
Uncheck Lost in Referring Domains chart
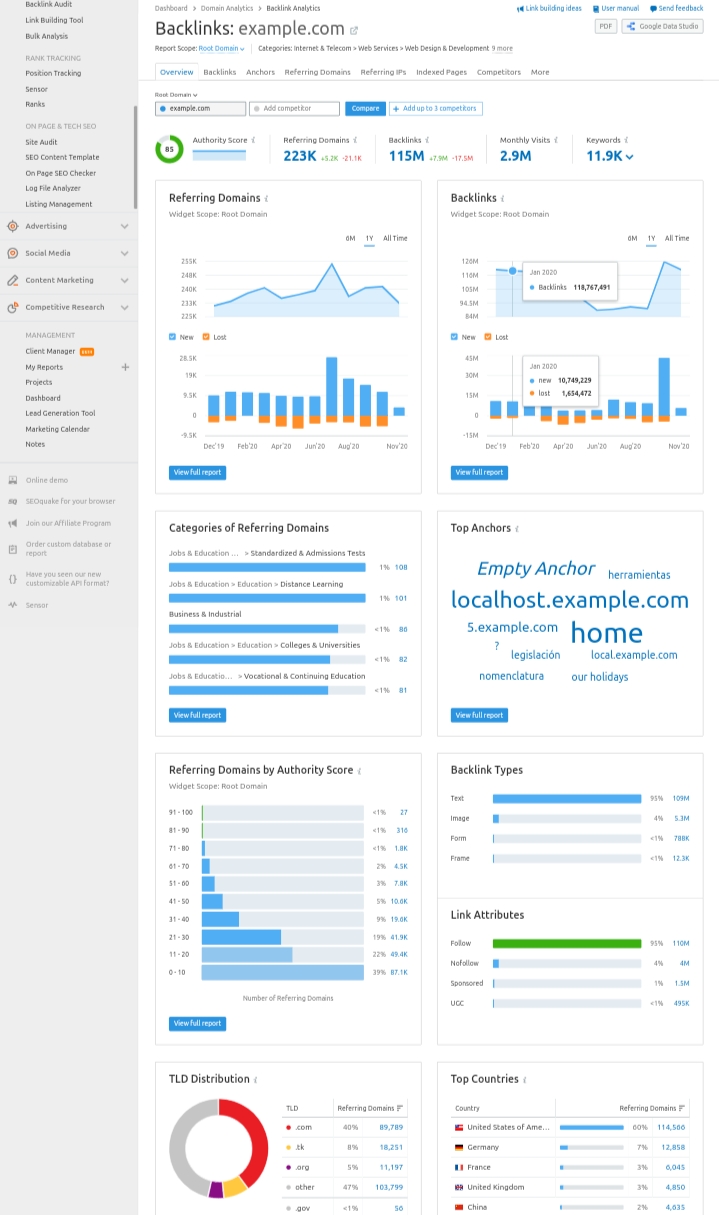(206, 337)
